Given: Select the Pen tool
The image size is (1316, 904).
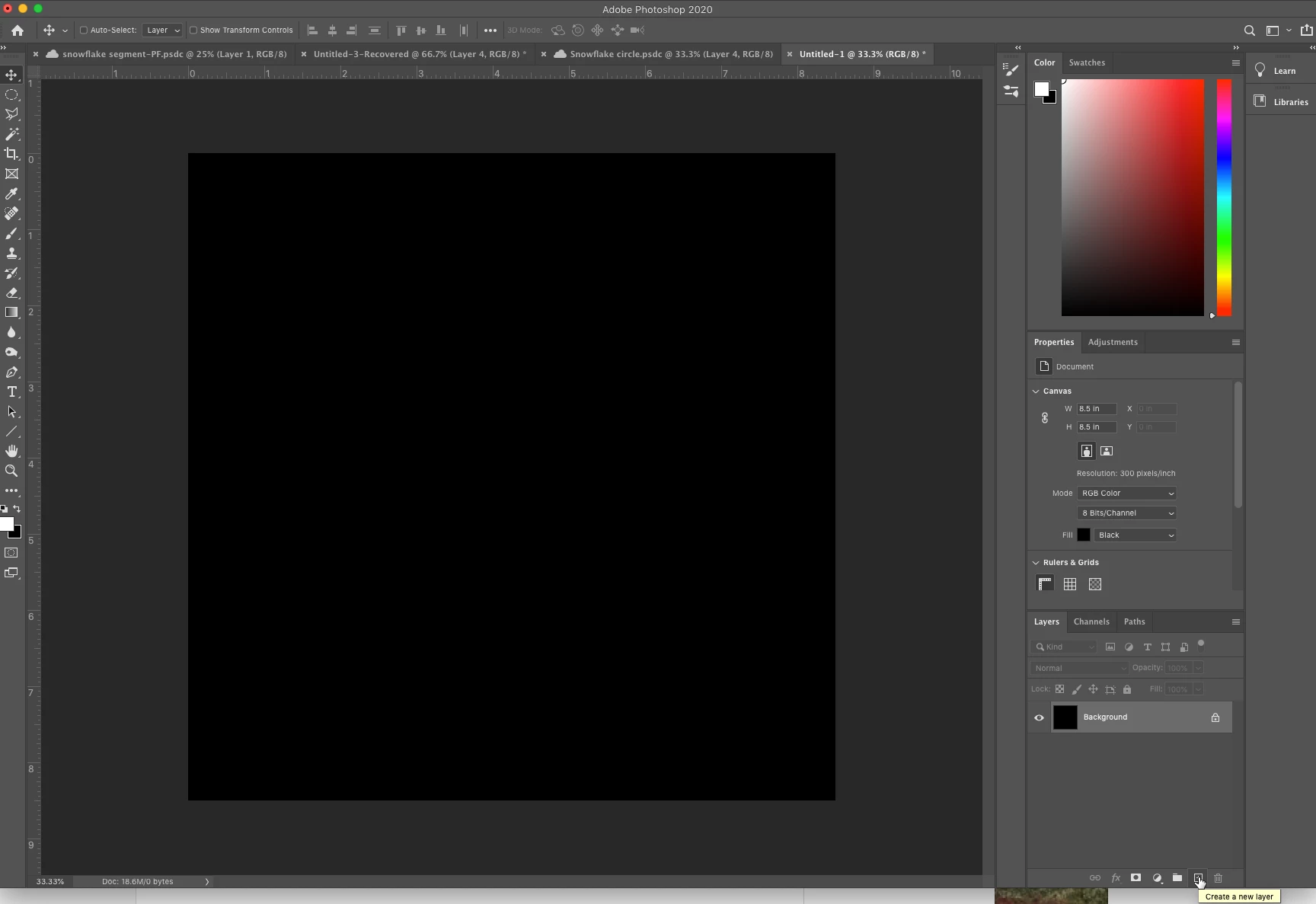Looking at the screenshot, I should coord(11,372).
